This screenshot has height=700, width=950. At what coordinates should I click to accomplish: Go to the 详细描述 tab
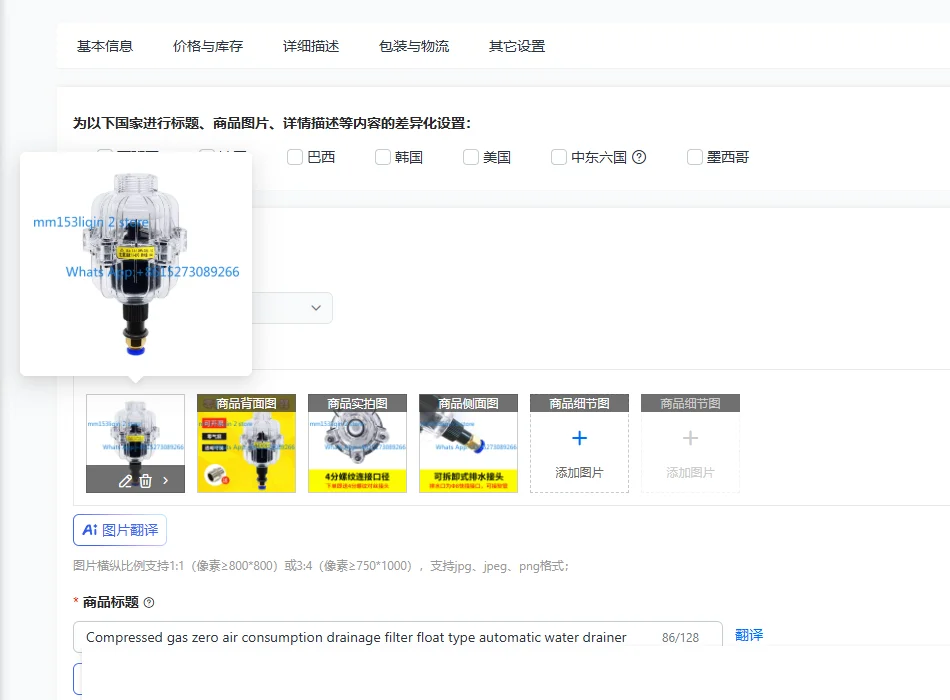[x=311, y=46]
